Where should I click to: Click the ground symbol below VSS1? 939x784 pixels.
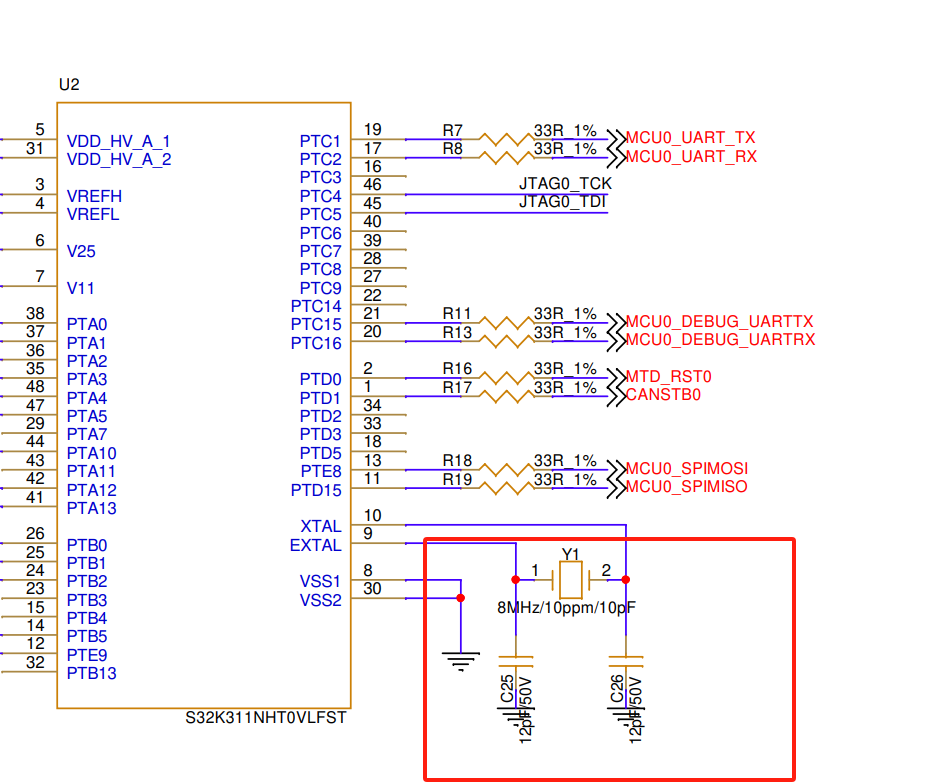[460, 660]
